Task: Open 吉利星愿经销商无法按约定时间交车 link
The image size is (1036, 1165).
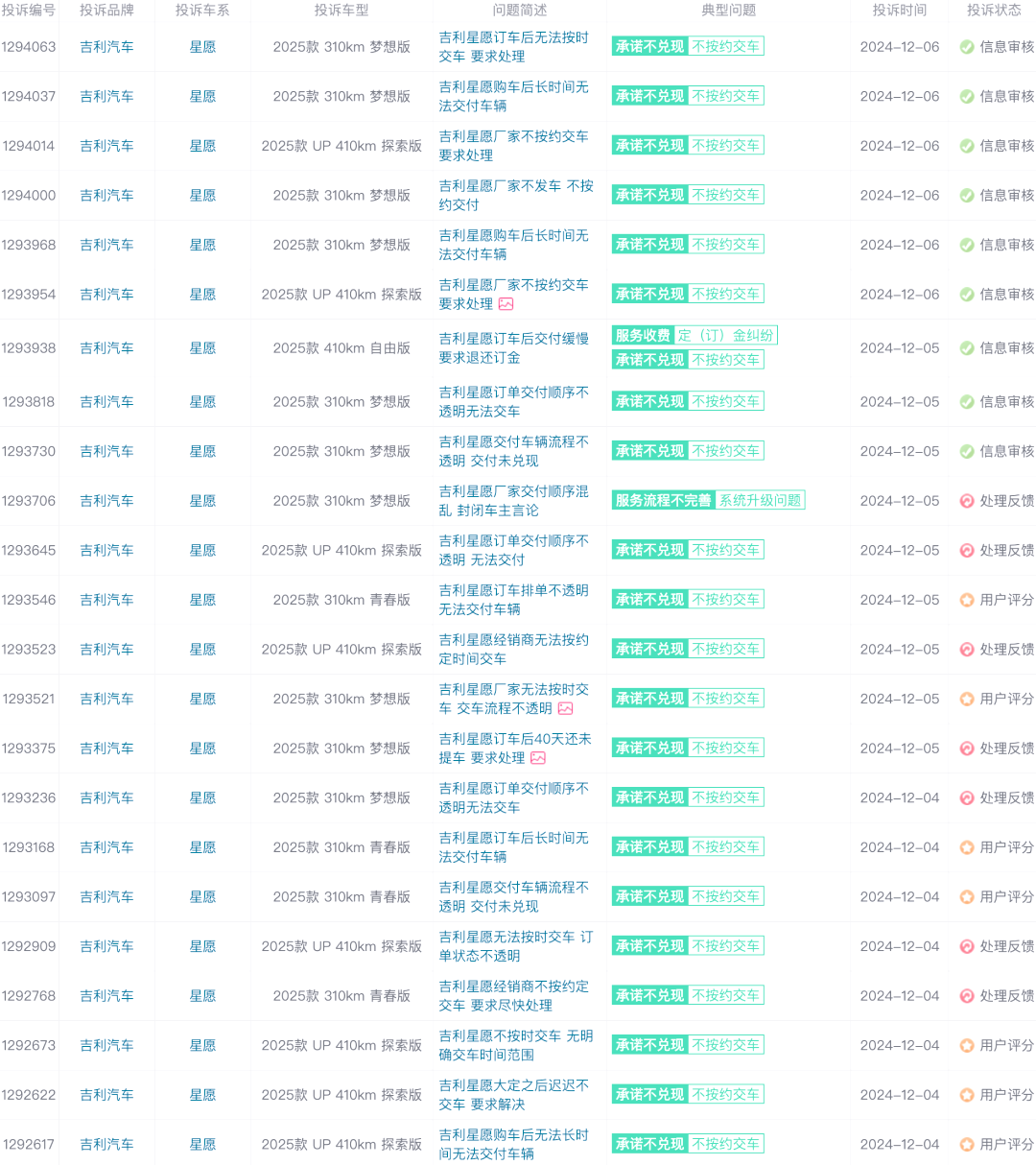Action: 514,650
